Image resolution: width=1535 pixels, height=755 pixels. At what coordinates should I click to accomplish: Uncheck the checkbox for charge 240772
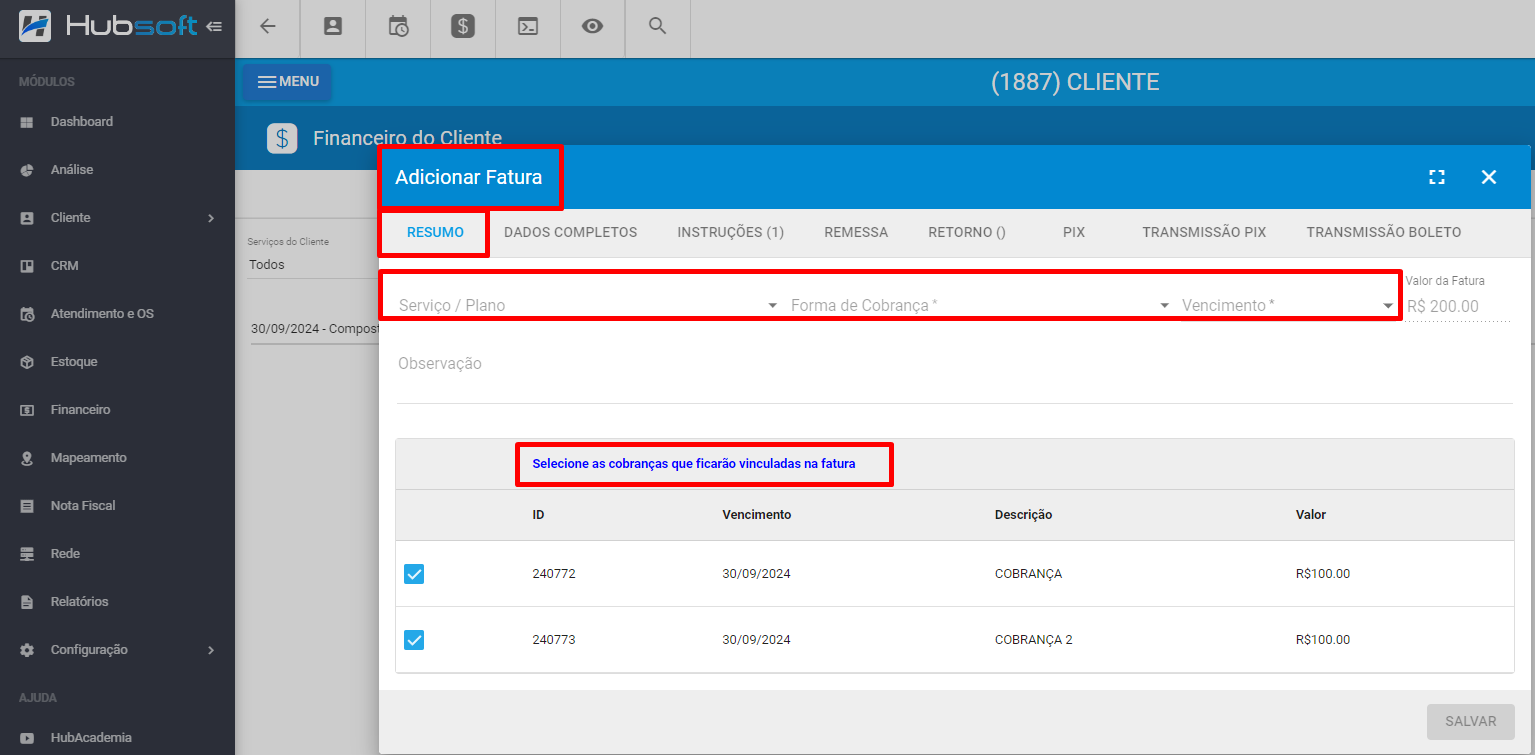click(414, 574)
